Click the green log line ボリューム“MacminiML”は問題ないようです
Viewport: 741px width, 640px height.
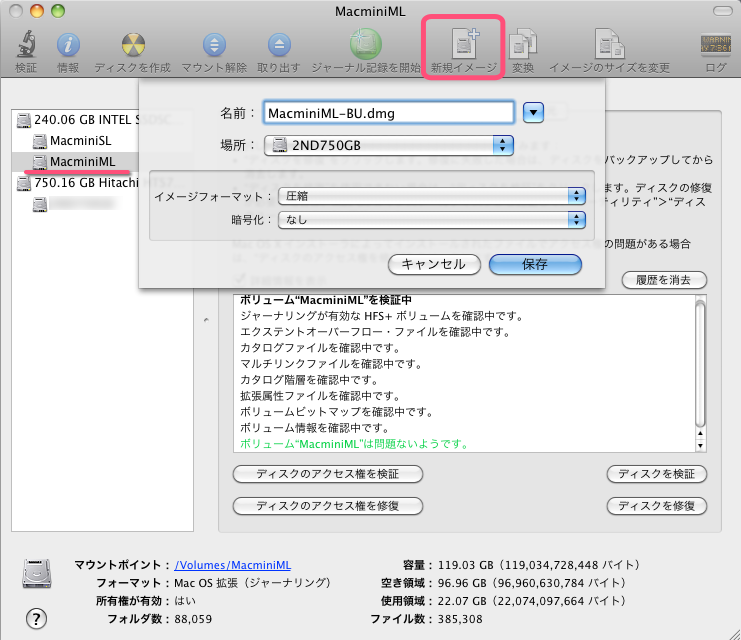click(x=354, y=444)
